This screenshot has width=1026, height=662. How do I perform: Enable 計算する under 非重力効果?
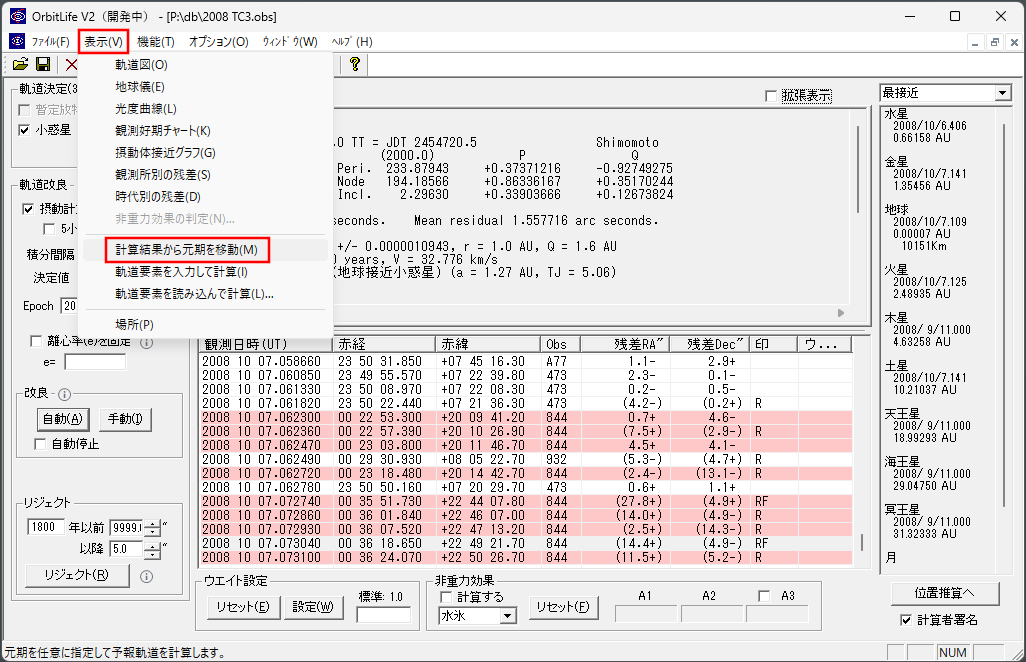[x=446, y=597]
